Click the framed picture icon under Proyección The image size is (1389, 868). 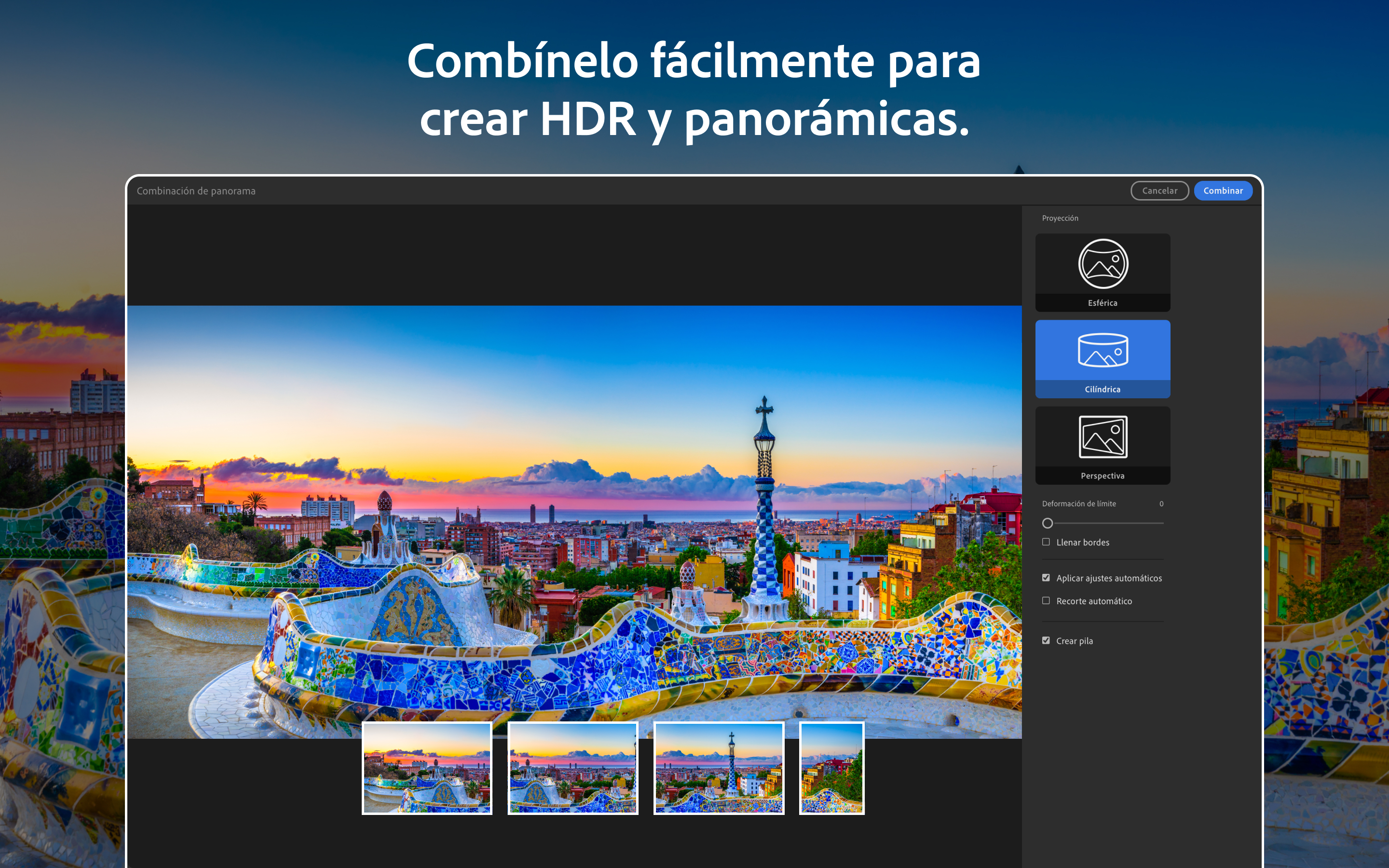1103,436
